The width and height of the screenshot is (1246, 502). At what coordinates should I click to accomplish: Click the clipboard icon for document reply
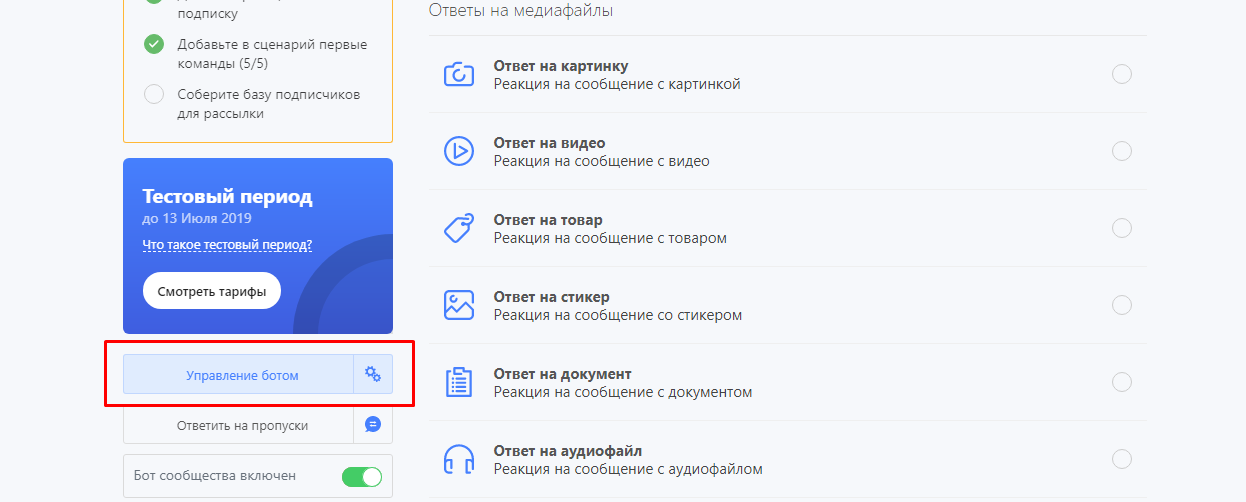coord(458,382)
